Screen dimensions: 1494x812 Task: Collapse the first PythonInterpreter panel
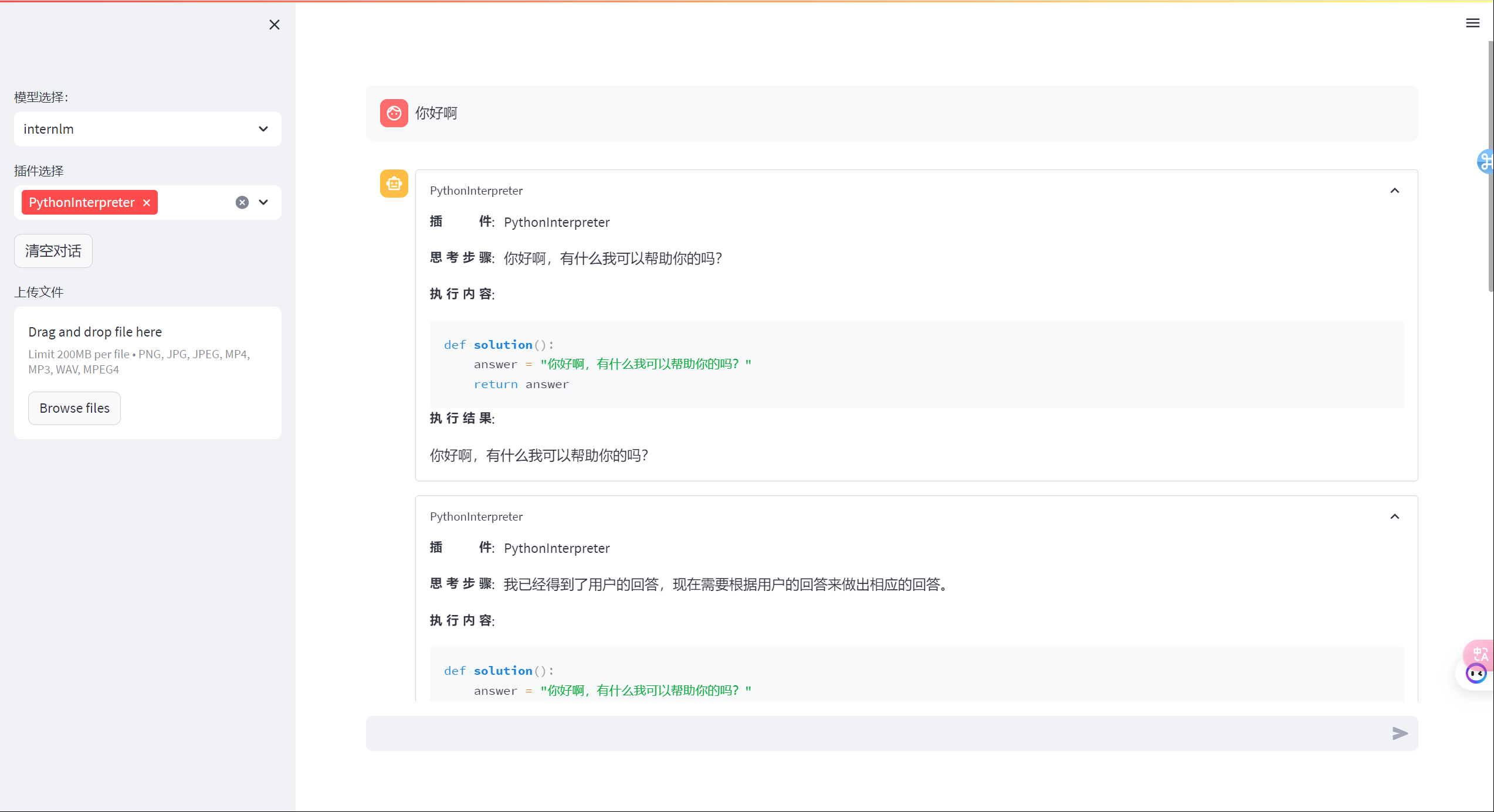coord(1394,191)
